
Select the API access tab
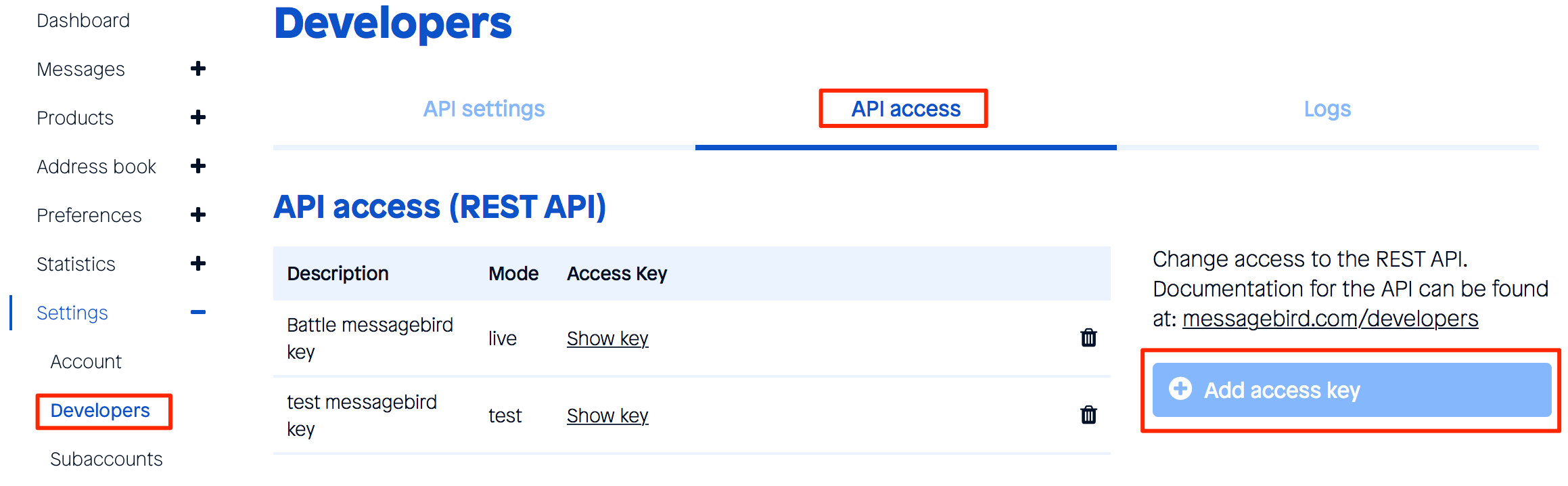(x=905, y=109)
